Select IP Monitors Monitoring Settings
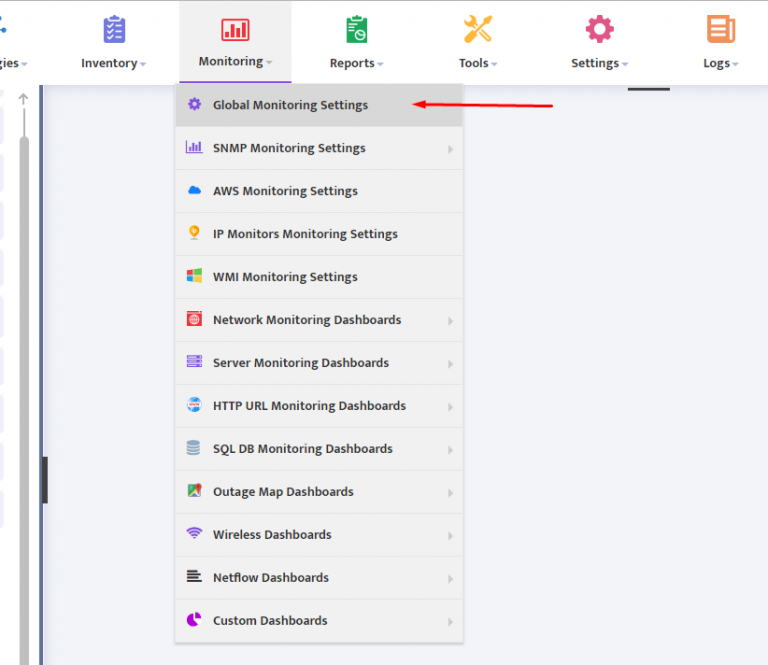768x665 pixels. (305, 234)
